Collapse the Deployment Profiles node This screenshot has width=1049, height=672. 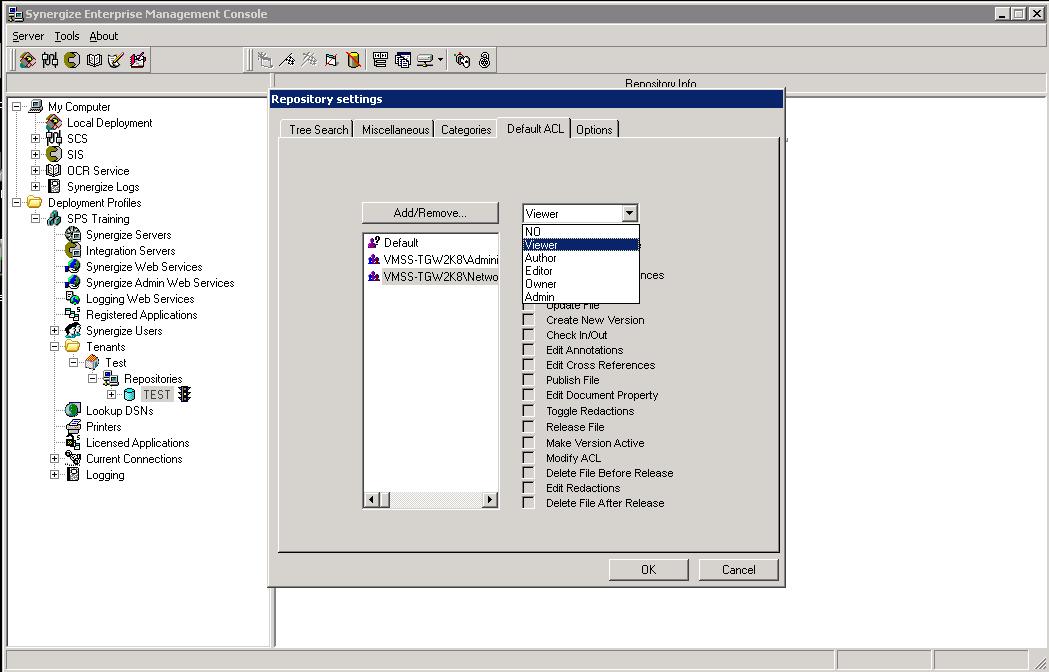17,203
